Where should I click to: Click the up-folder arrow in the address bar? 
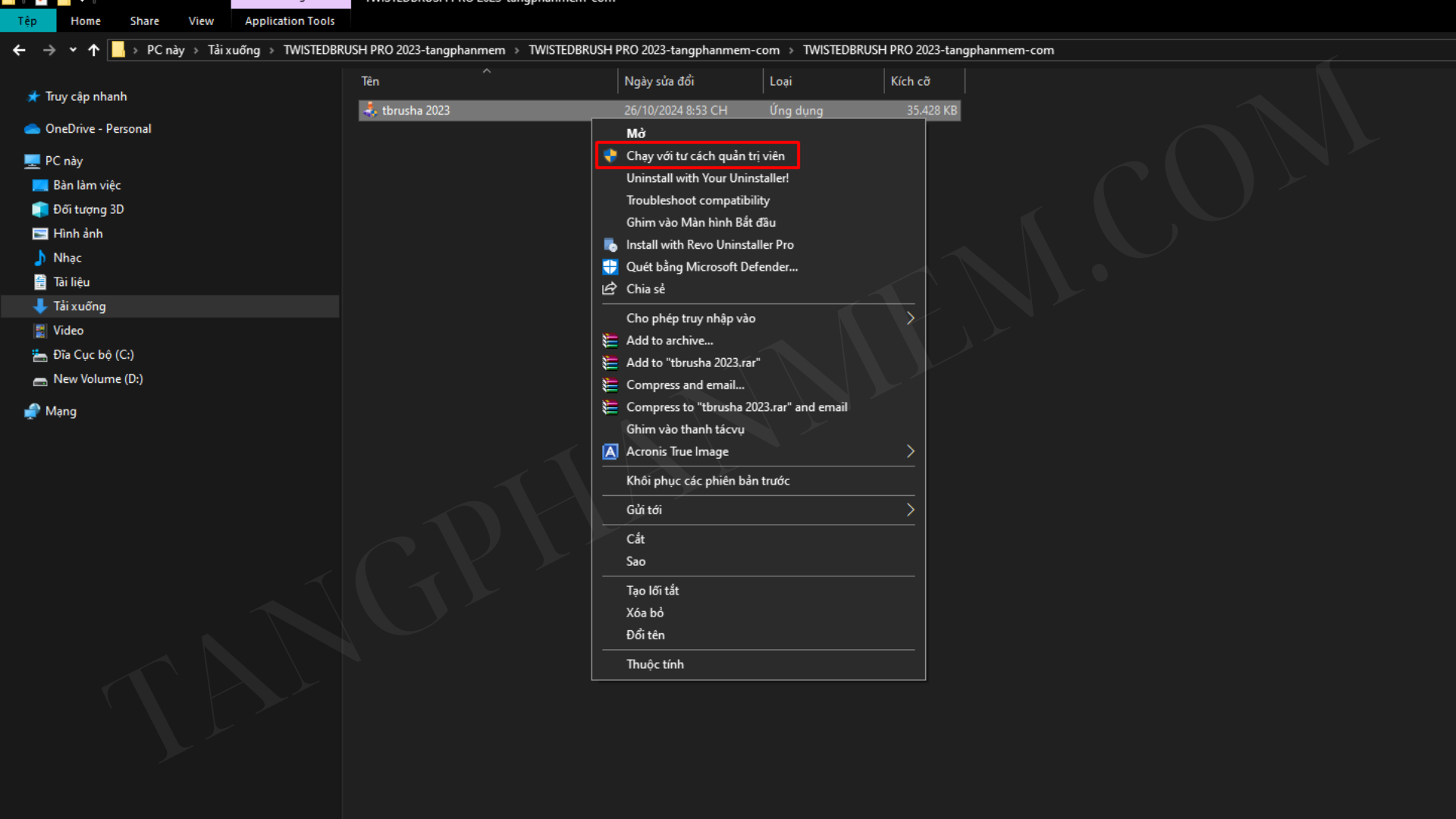pyautogui.click(x=94, y=50)
